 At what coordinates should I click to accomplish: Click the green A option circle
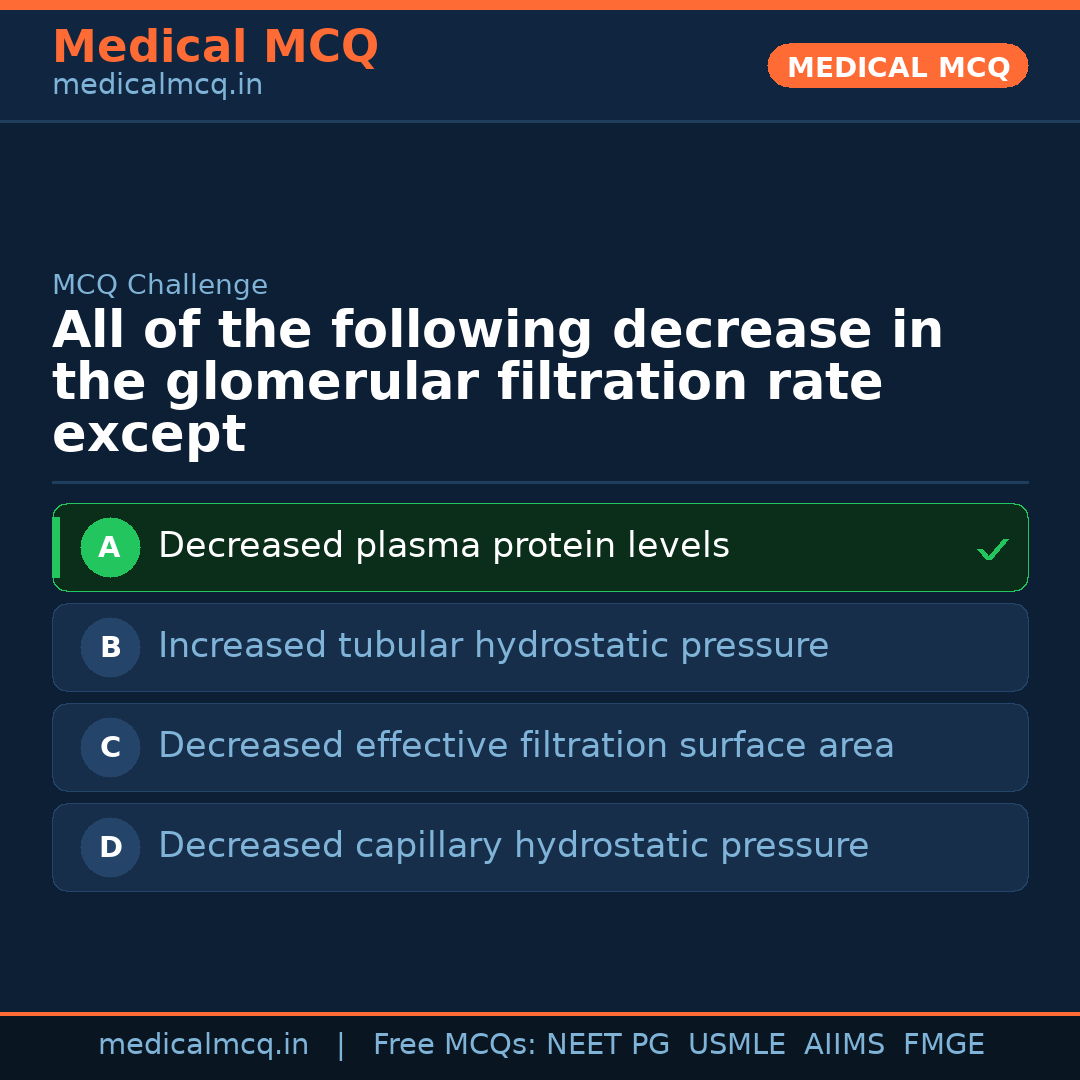pyautogui.click(x=110, y=547)
